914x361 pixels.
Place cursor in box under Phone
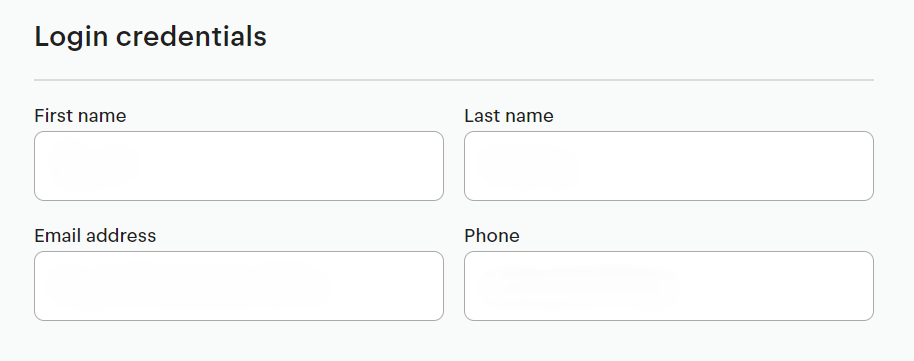[669, 286]
